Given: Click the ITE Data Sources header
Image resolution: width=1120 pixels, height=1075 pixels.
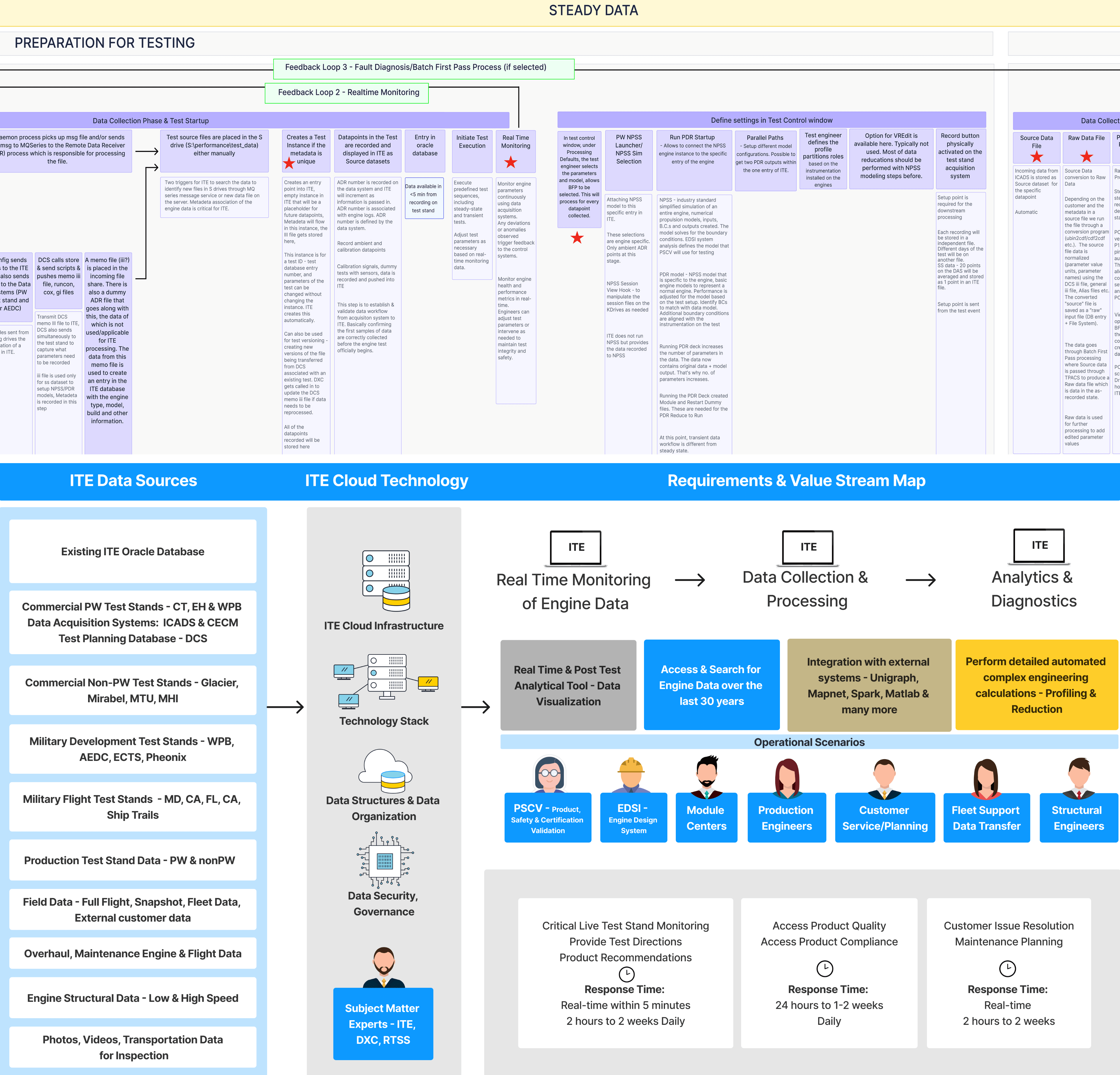Looking at the screenshot, I should (133, 481).
